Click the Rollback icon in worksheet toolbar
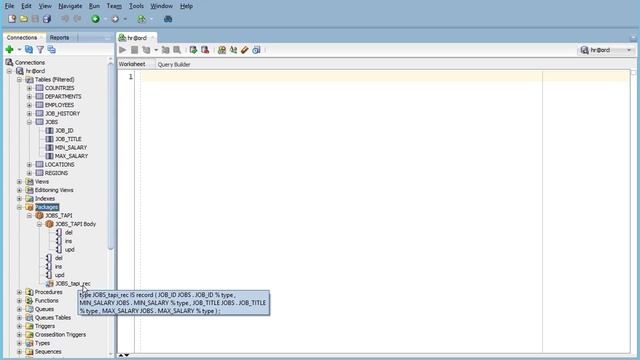640x360 pixels. click(205, 50)
